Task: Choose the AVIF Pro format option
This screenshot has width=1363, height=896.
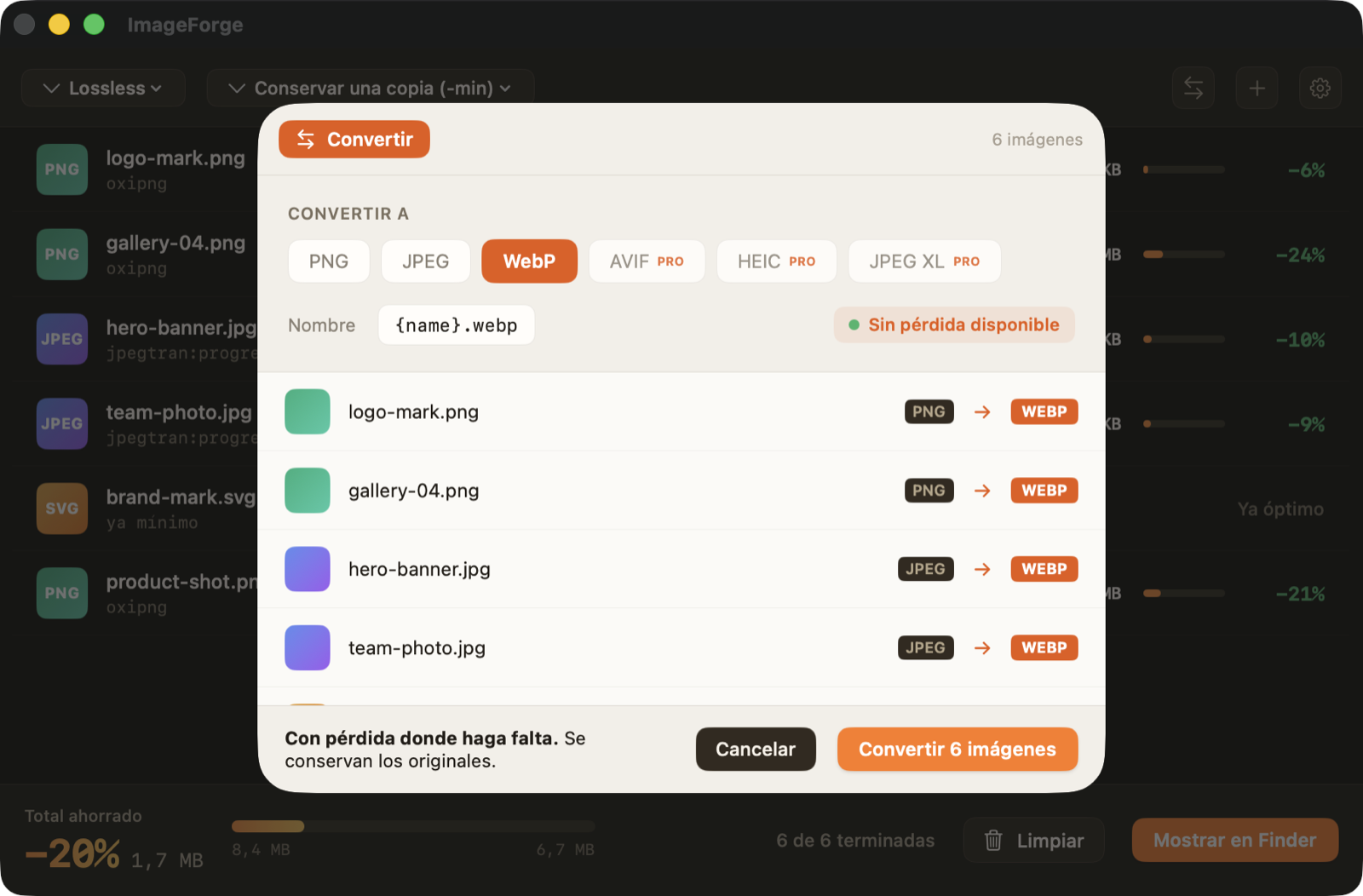Action: pos(647,261)
